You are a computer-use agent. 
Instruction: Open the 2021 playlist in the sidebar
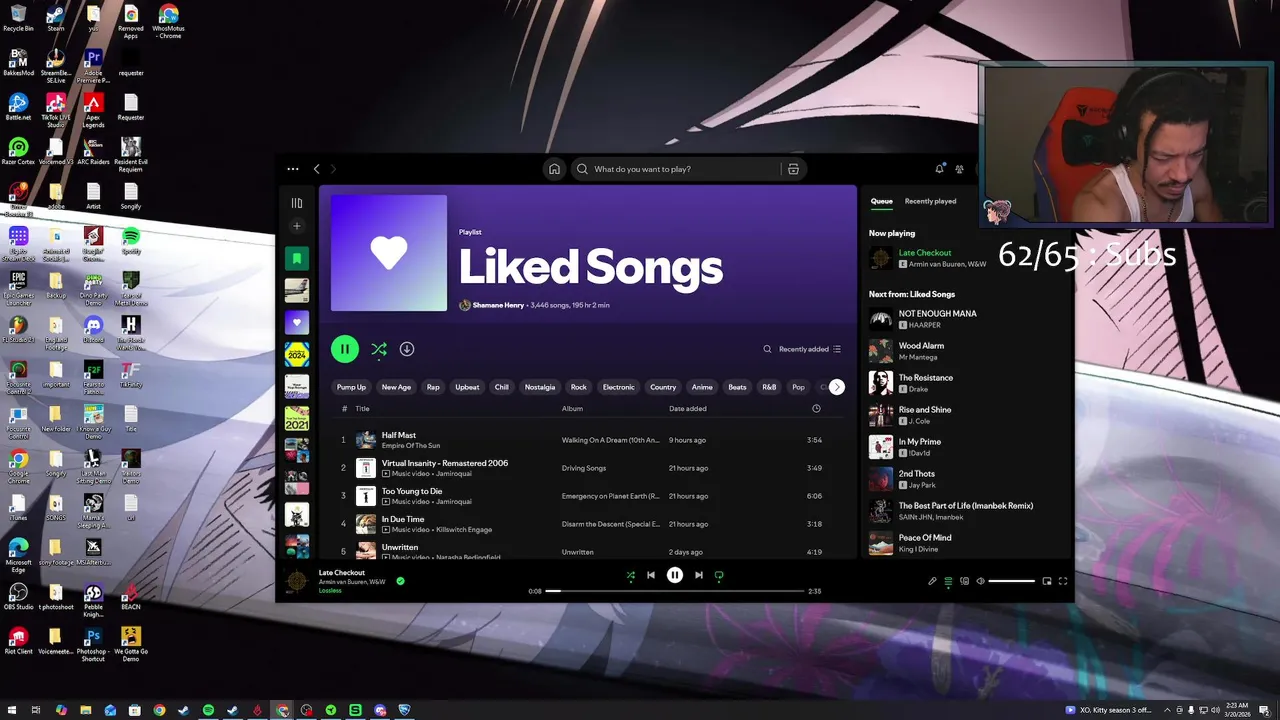click(x=296, y=418)
